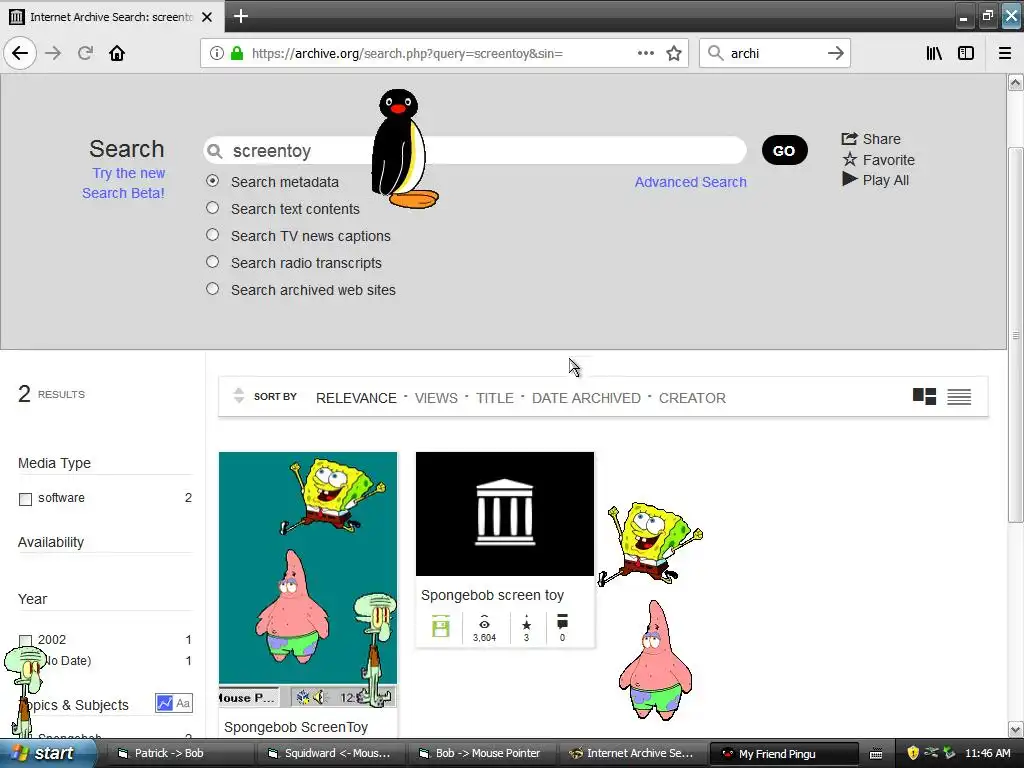Go back to the previous page
1024x768 pixels.
(20, 53)
